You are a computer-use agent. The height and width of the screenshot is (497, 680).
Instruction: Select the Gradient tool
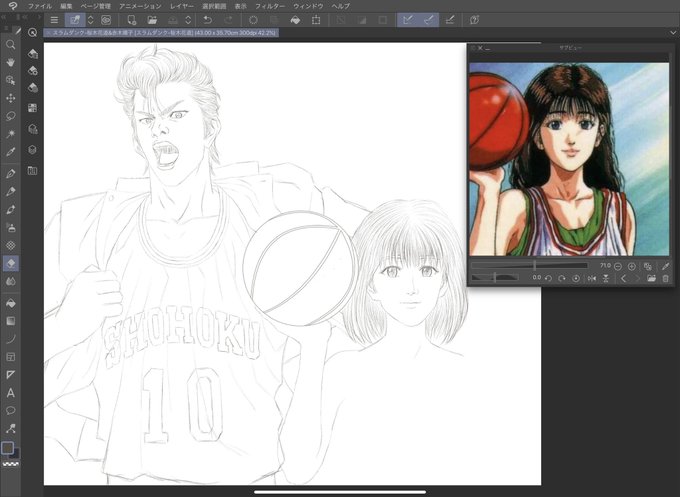(x=10, y=321)
